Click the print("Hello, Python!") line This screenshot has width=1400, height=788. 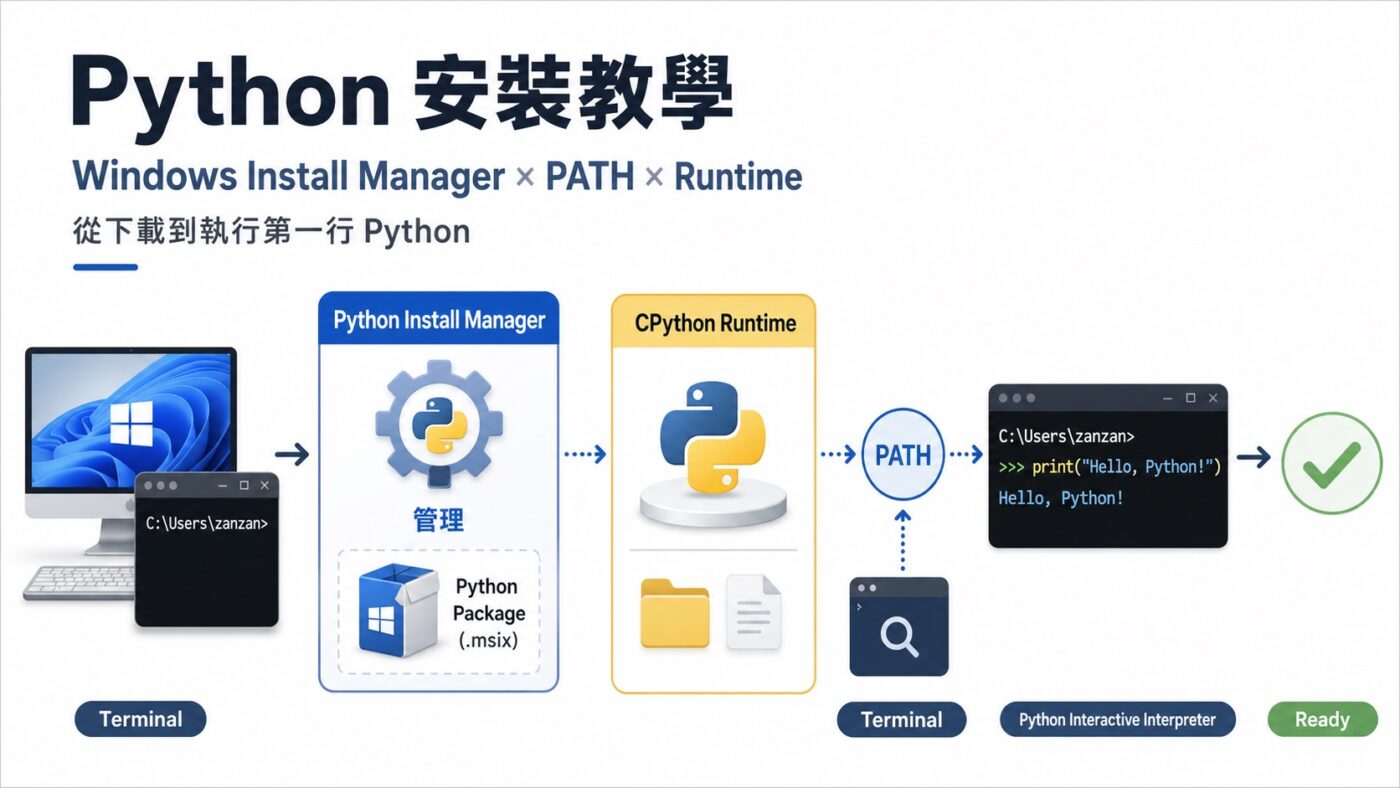click(x=1110, y=466)
